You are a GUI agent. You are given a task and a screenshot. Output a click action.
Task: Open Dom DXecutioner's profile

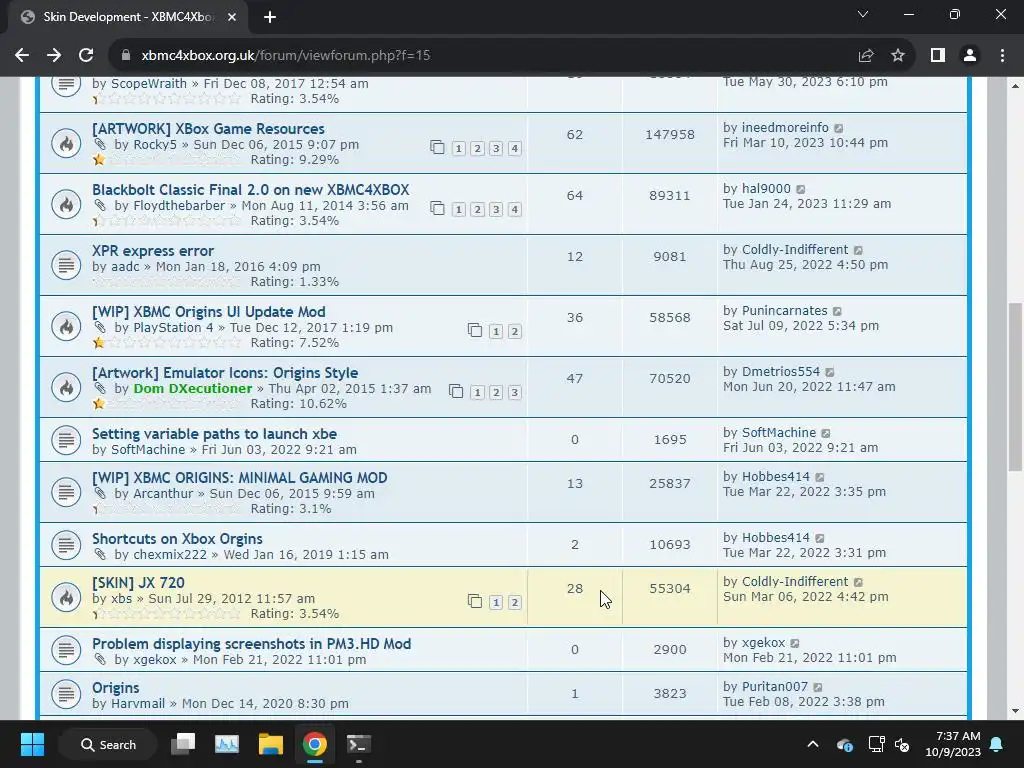click(x=193, y=389)
